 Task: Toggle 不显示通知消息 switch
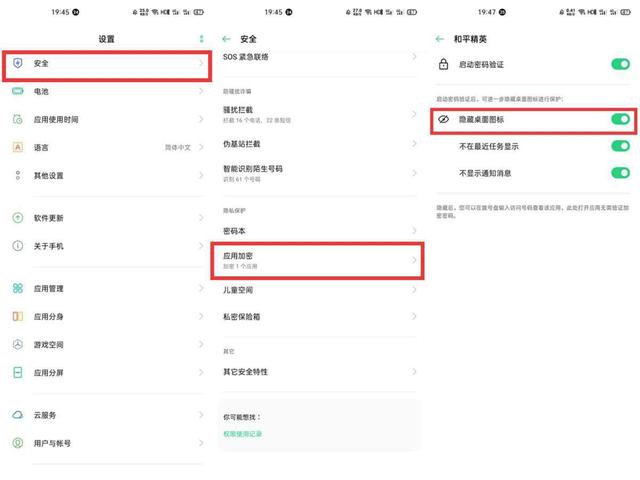coord(620,173)
